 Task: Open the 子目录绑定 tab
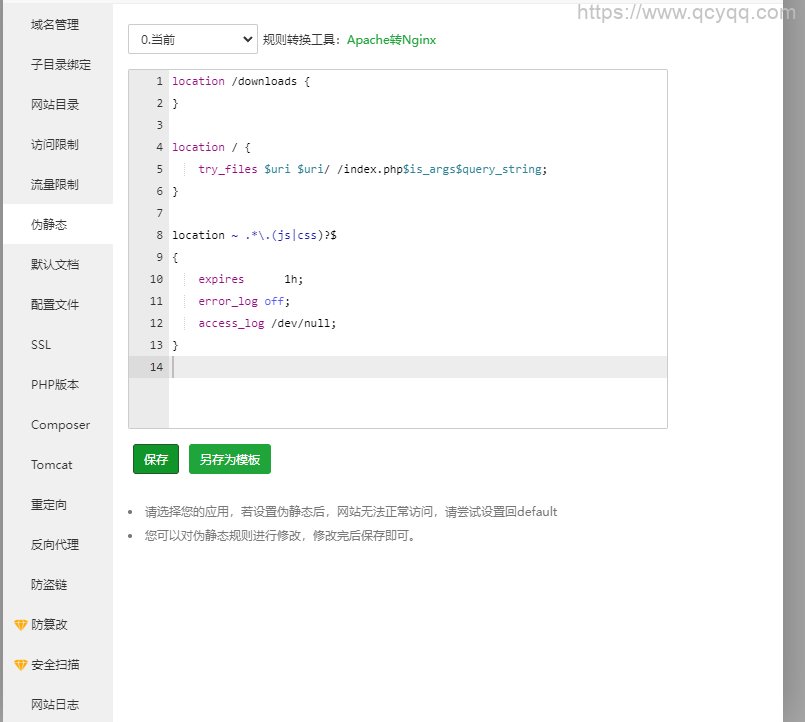click(x=60, y=64)
